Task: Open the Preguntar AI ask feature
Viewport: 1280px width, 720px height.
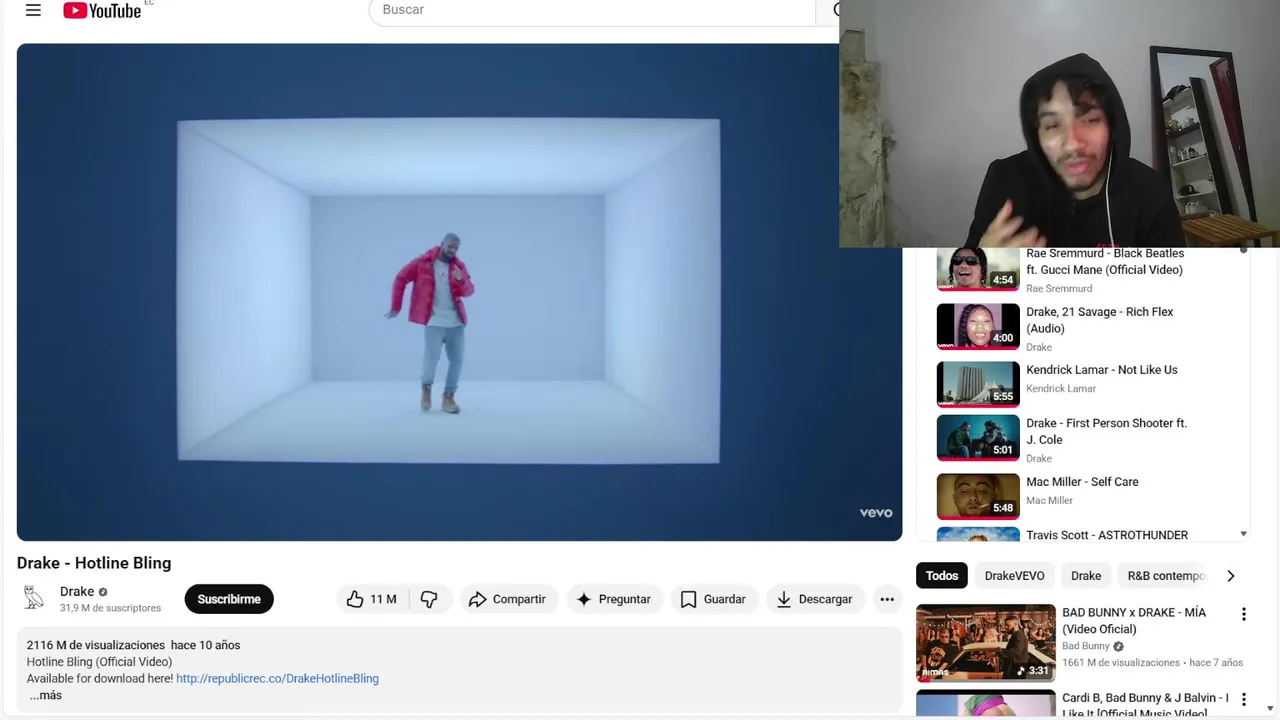Action: coord(613,599)
